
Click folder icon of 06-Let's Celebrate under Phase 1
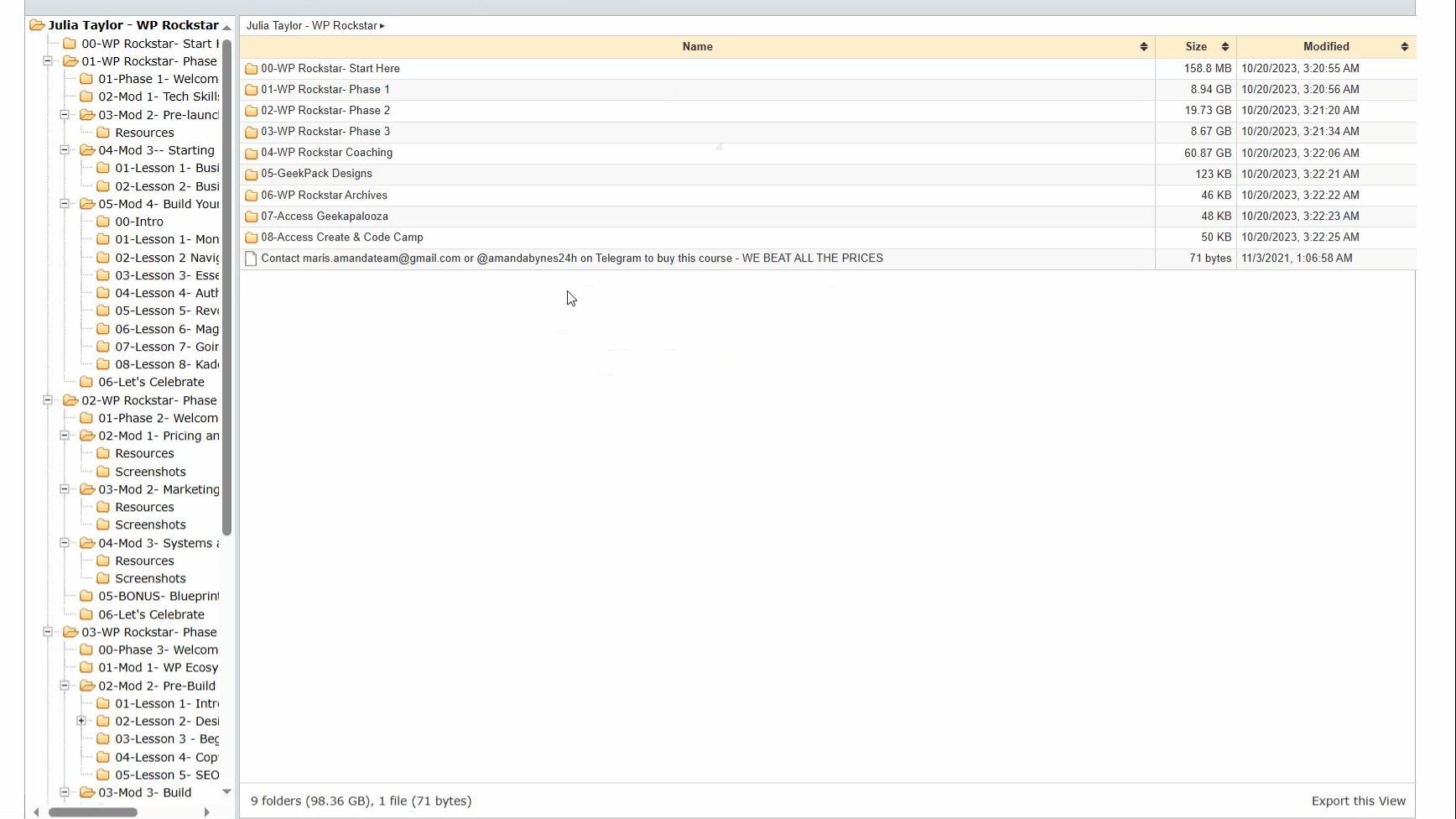[x=86, y=382]
